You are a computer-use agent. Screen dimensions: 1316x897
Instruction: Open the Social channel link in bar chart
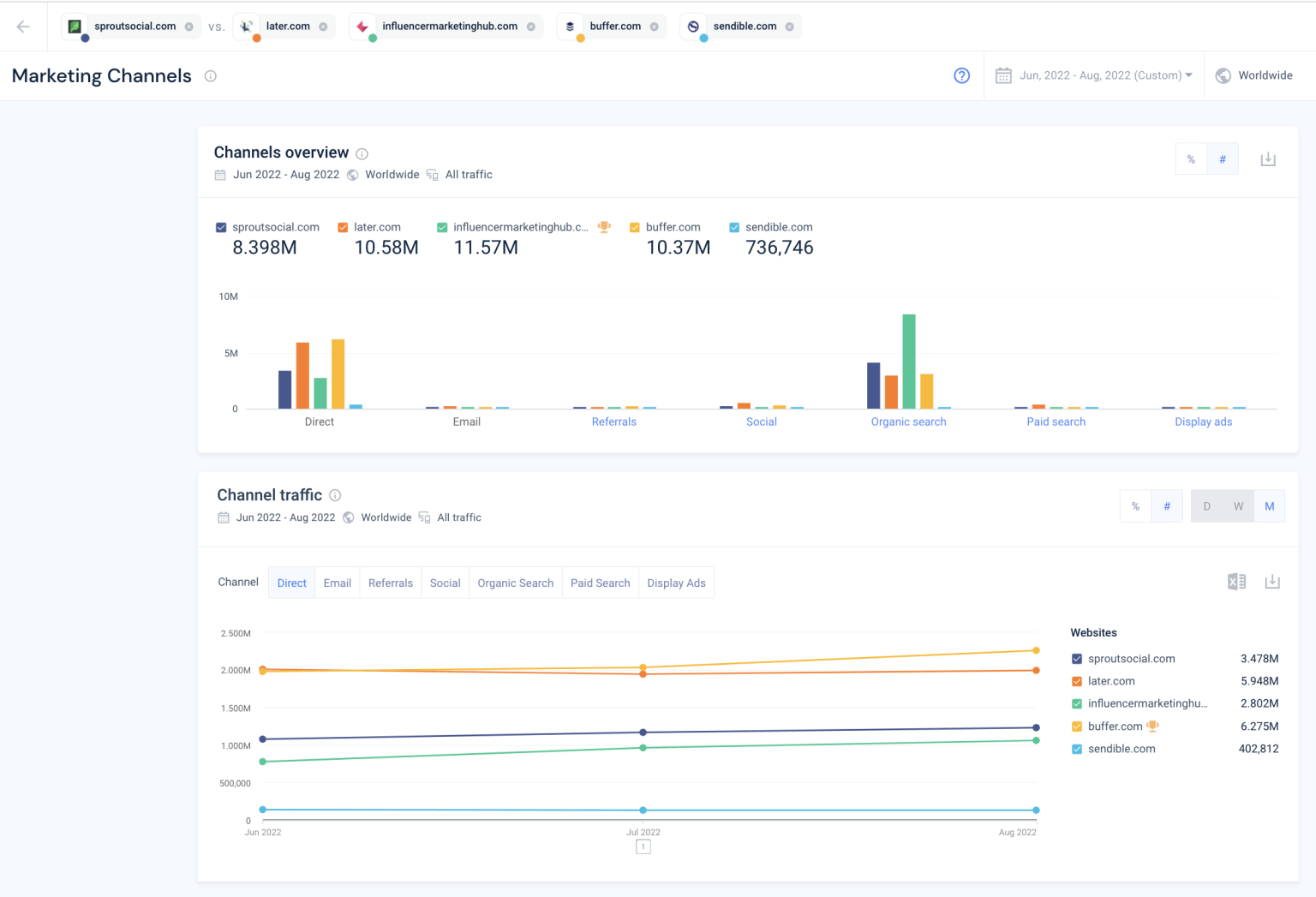[762, 422]
